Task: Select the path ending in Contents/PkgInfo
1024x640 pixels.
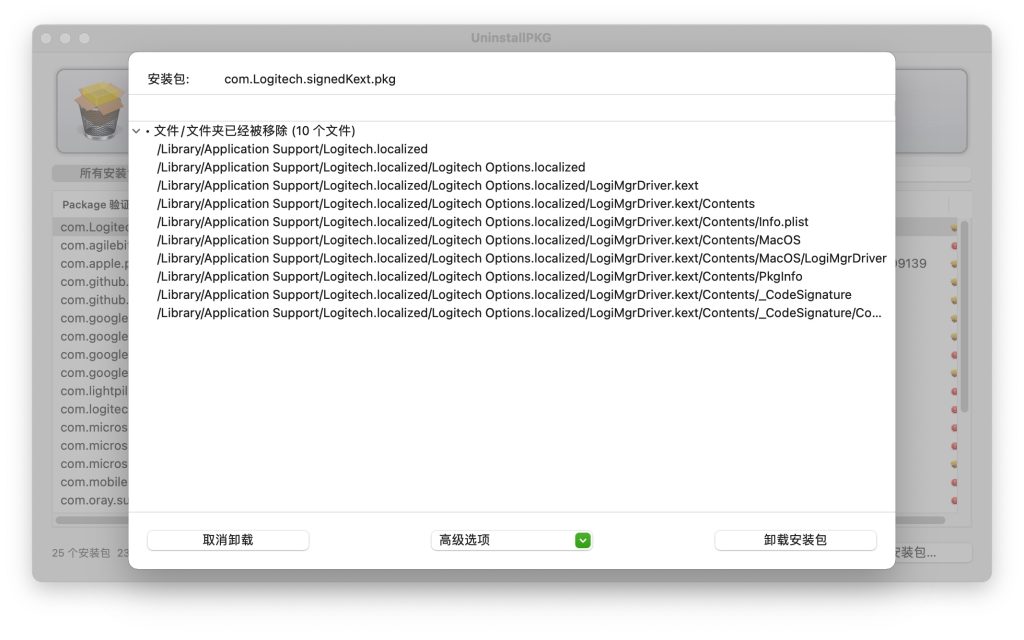Action: point(480,277)
